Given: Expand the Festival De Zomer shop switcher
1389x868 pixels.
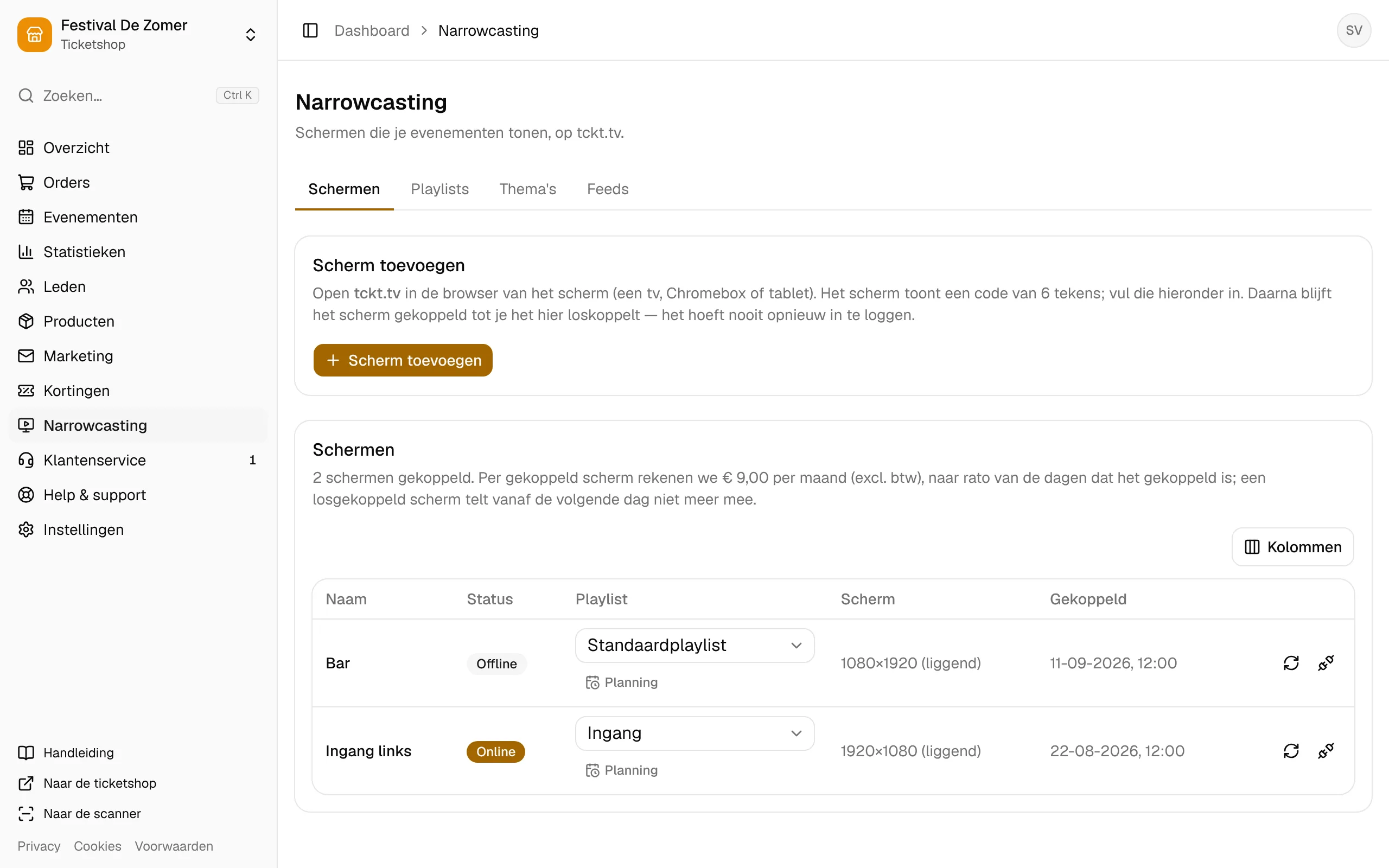Looking at the screenshot, I should (138, 34).
